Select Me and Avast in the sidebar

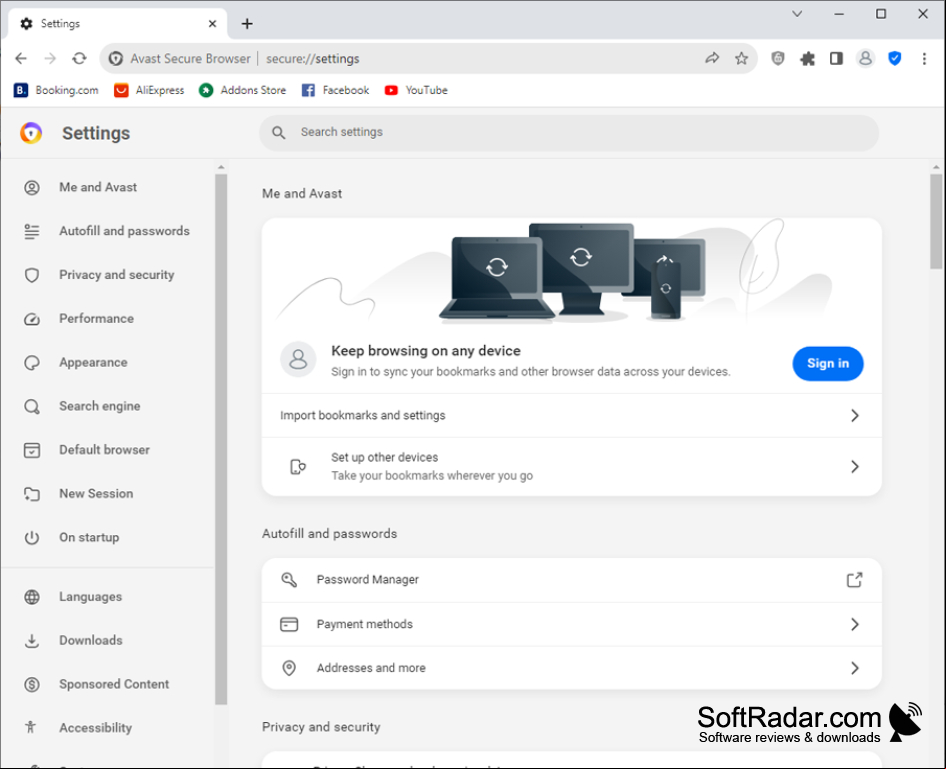coord(98,187)
